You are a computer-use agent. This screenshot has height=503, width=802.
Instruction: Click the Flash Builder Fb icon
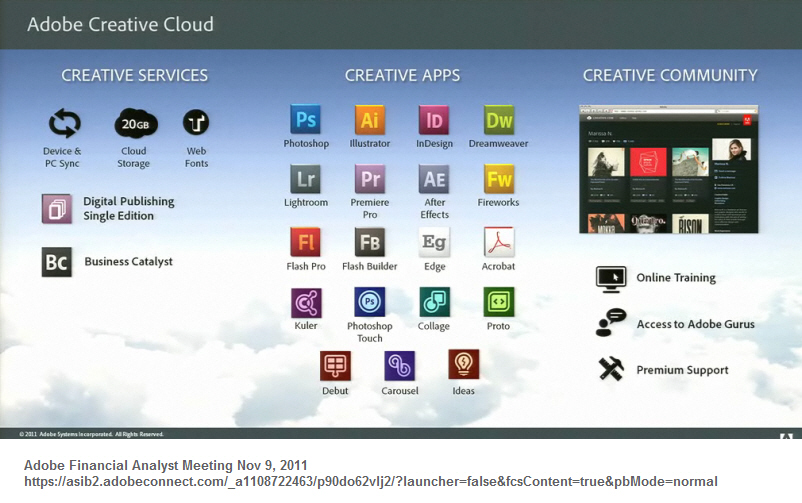[x=369, y=242]
